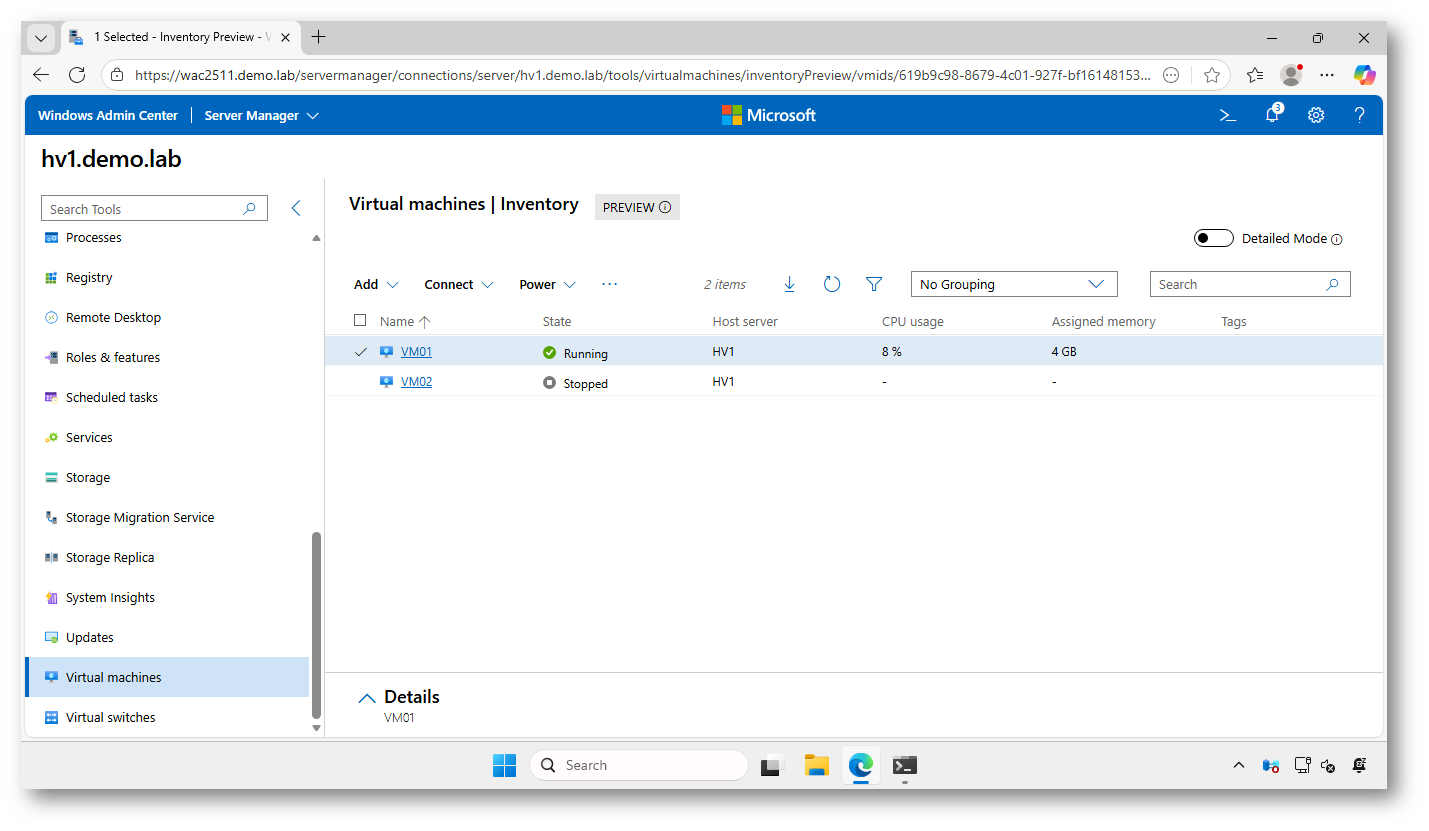Viewport: 1429px width, 831px height.
Task: Expand the Details panel chevron
Action: (x=367, y=698)
